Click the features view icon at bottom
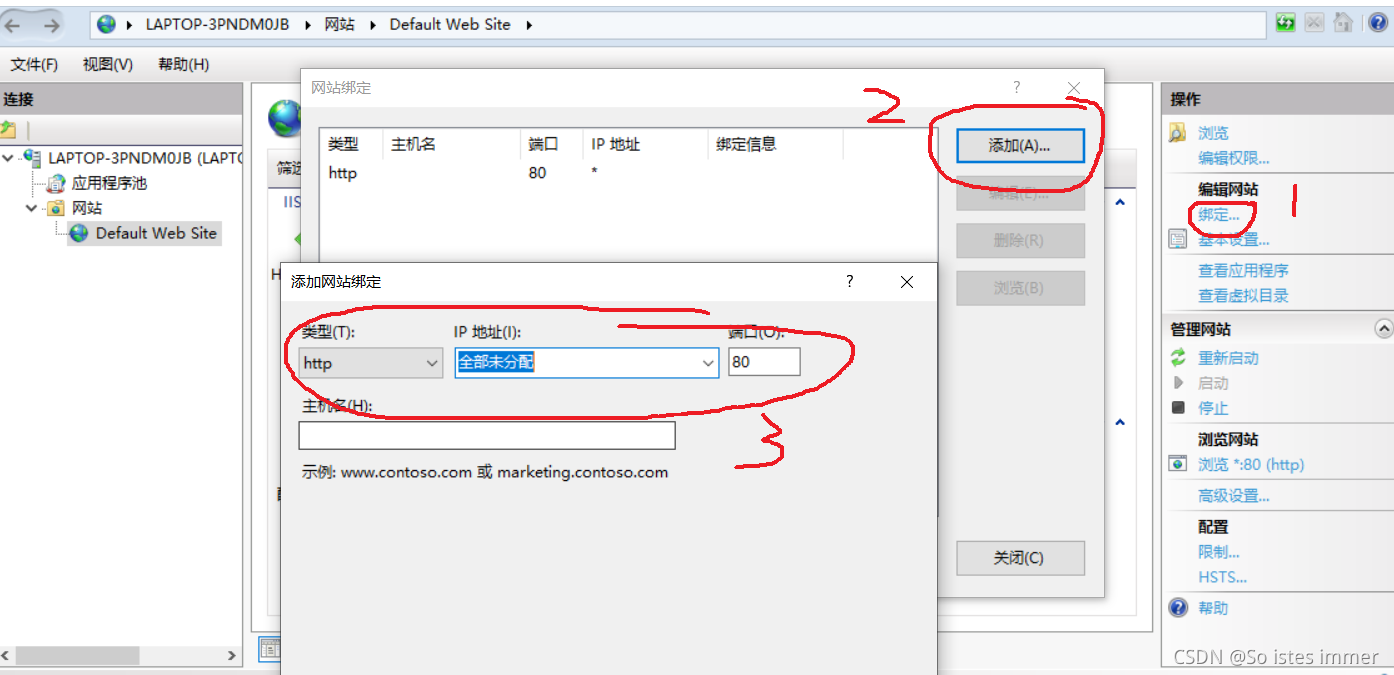 click(269, 649)
